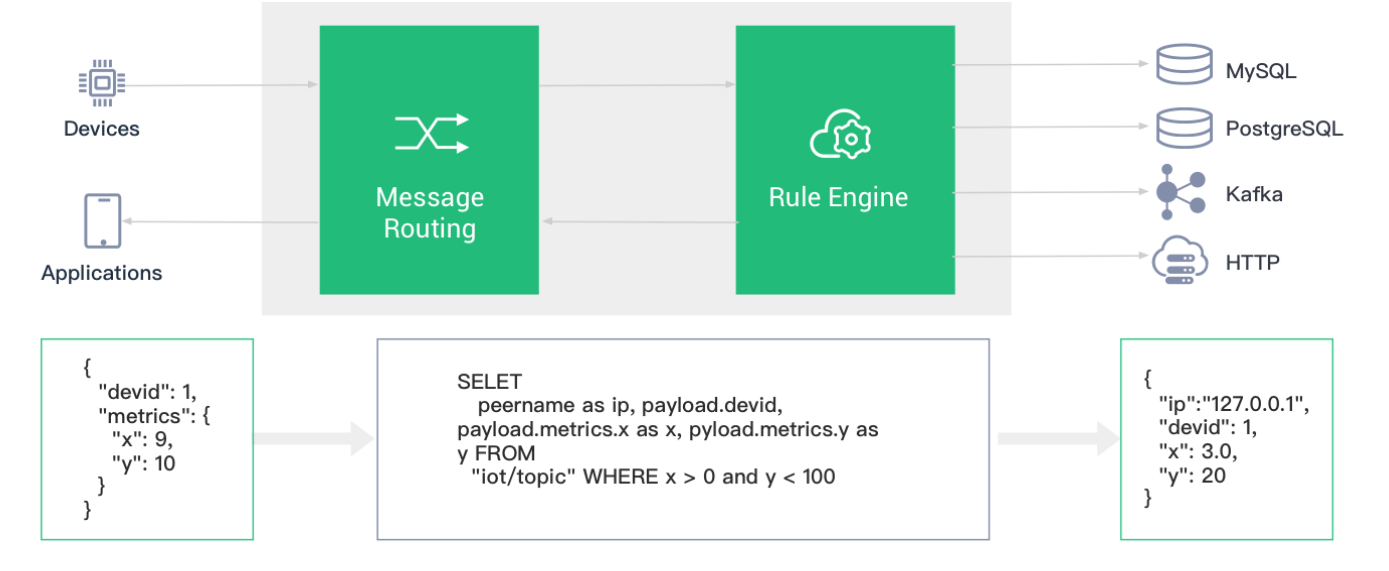Select the Kafka label

click(1254, 194)
